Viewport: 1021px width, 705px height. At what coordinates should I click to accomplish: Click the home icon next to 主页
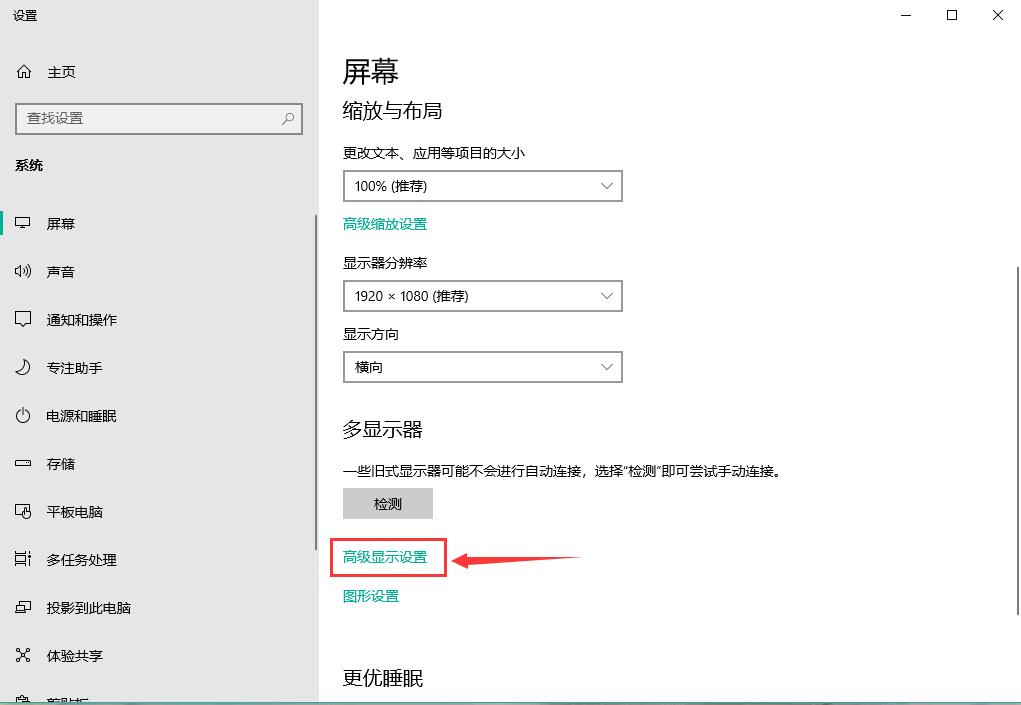click(x=23, y=72)
